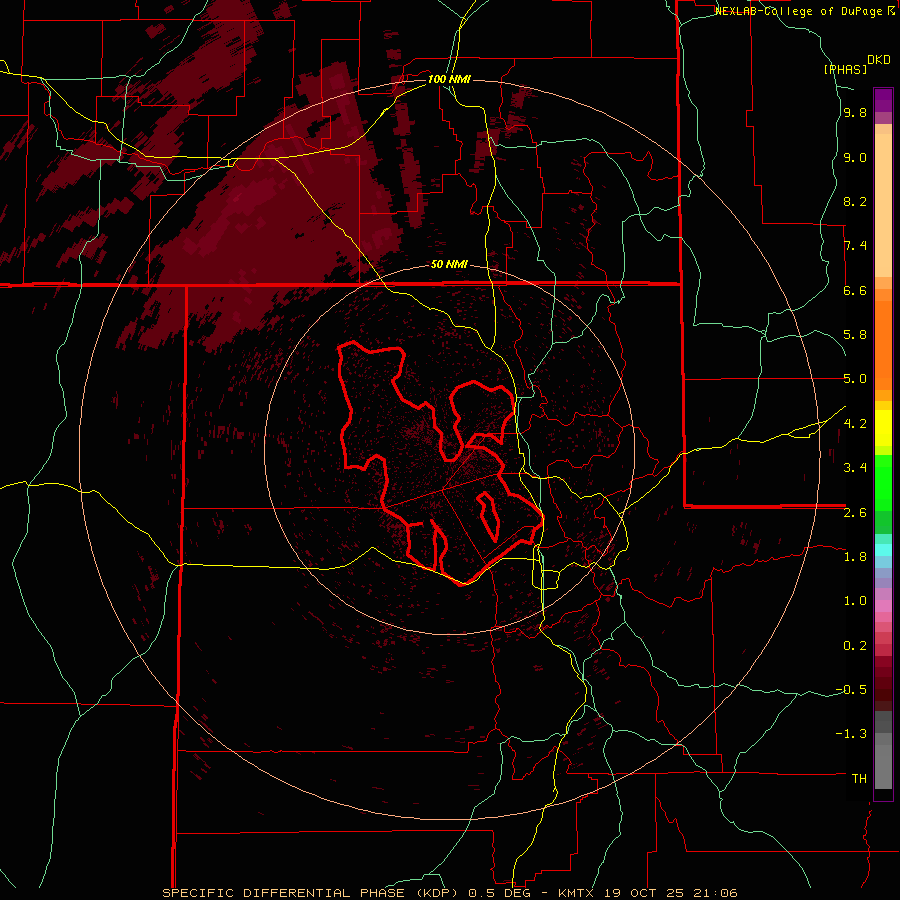Select the 1.8 scale value
The image size is (900, 900).
point(855,557)
